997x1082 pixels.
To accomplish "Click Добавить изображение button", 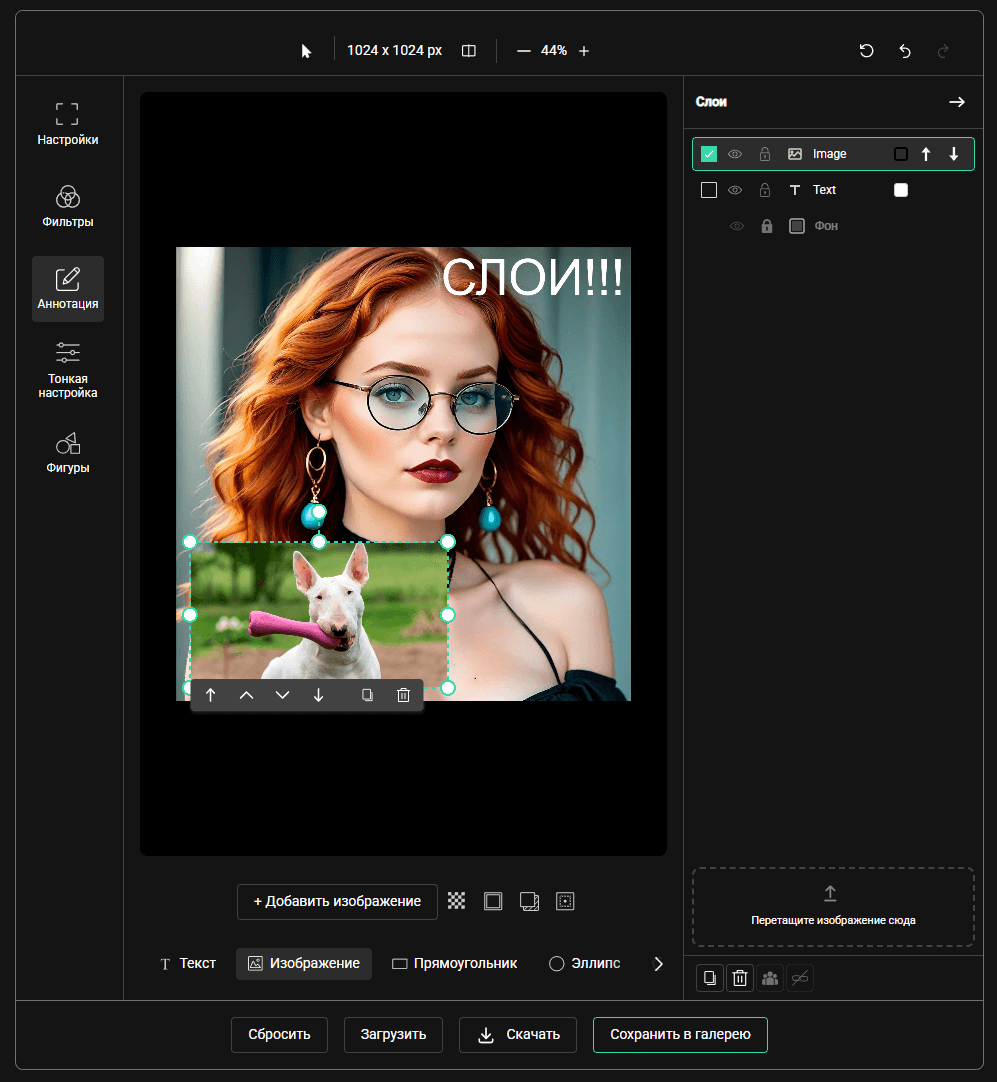I will [x=337, y=901].
